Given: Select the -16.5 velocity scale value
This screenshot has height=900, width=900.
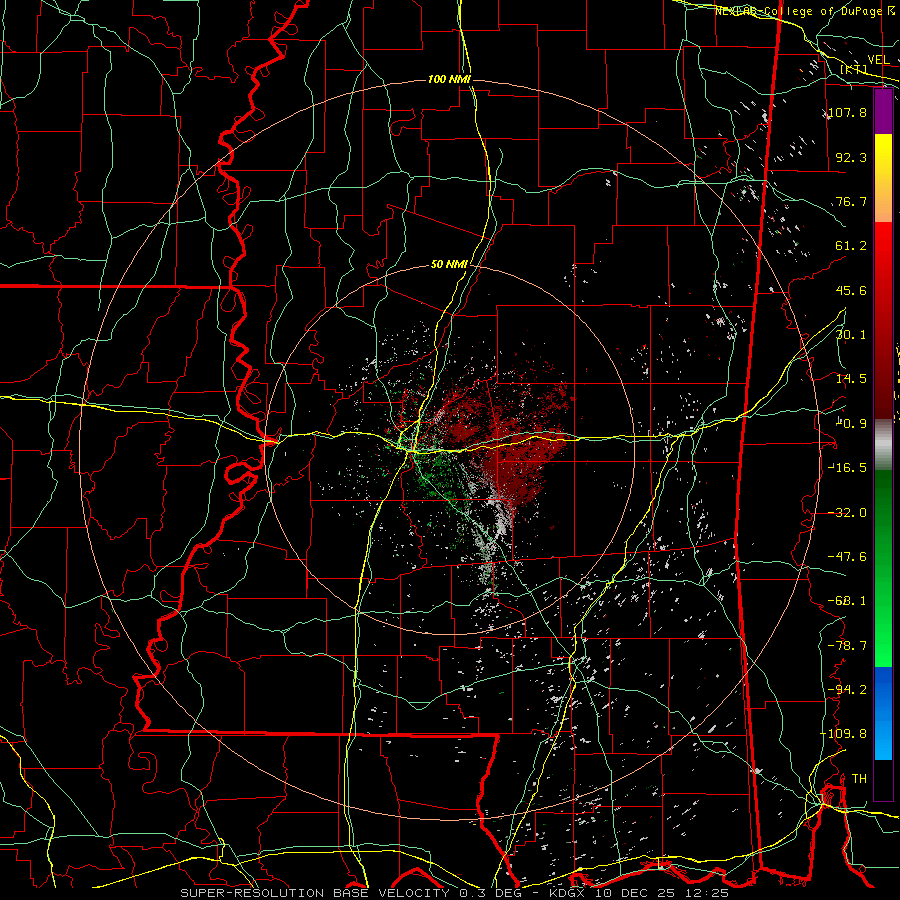Looking at the screenshot, I should pyautogui.click(x=848, y=467).
